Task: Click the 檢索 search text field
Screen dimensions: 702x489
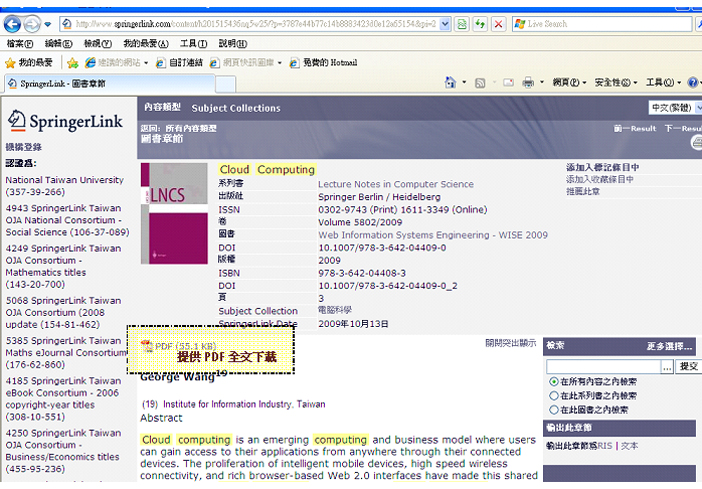Action: [603, 366]
